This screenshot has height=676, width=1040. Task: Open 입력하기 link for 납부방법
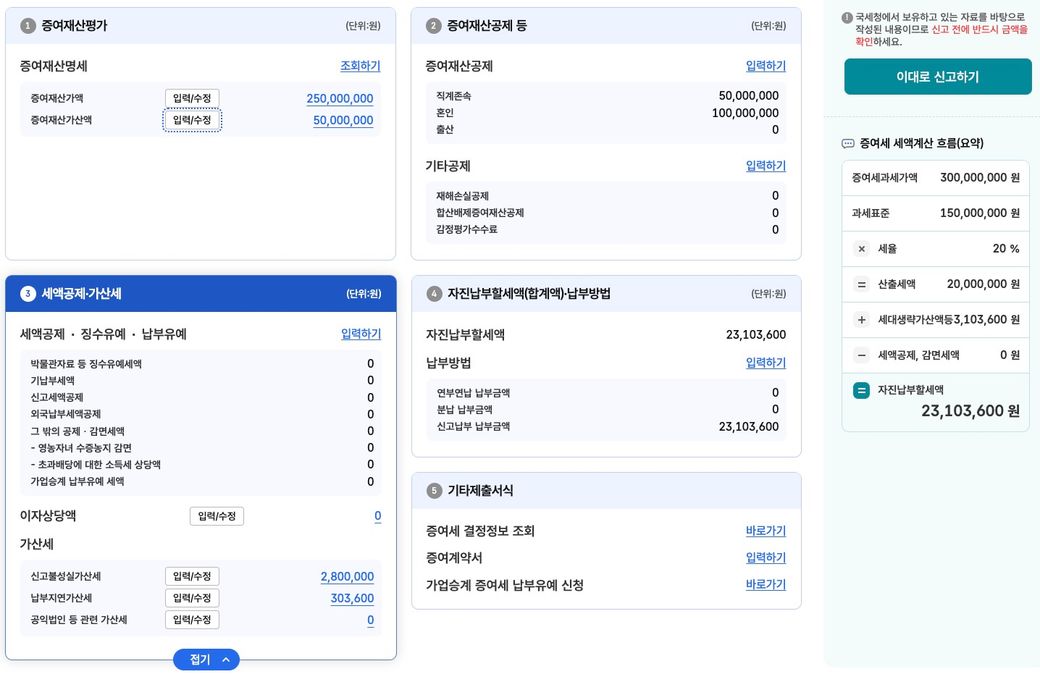765,363
